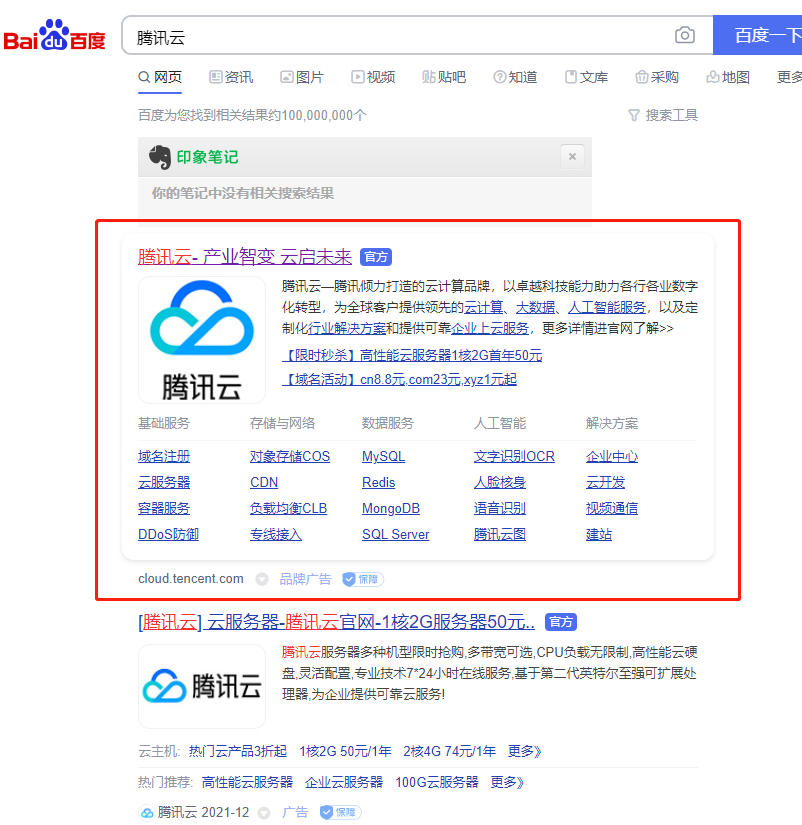802x825 pixels.
Task: Open the 地图 tab
Action: pos(728,77)
